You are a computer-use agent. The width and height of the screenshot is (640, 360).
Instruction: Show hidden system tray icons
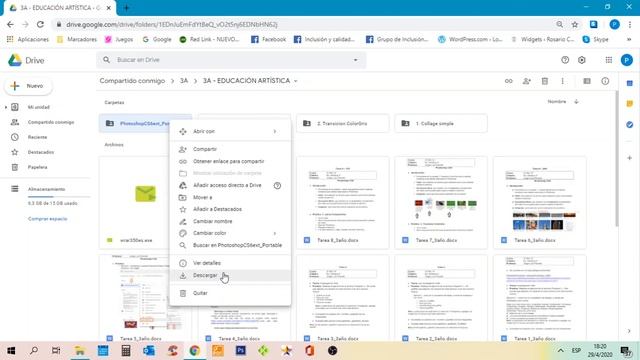point(561,350)
